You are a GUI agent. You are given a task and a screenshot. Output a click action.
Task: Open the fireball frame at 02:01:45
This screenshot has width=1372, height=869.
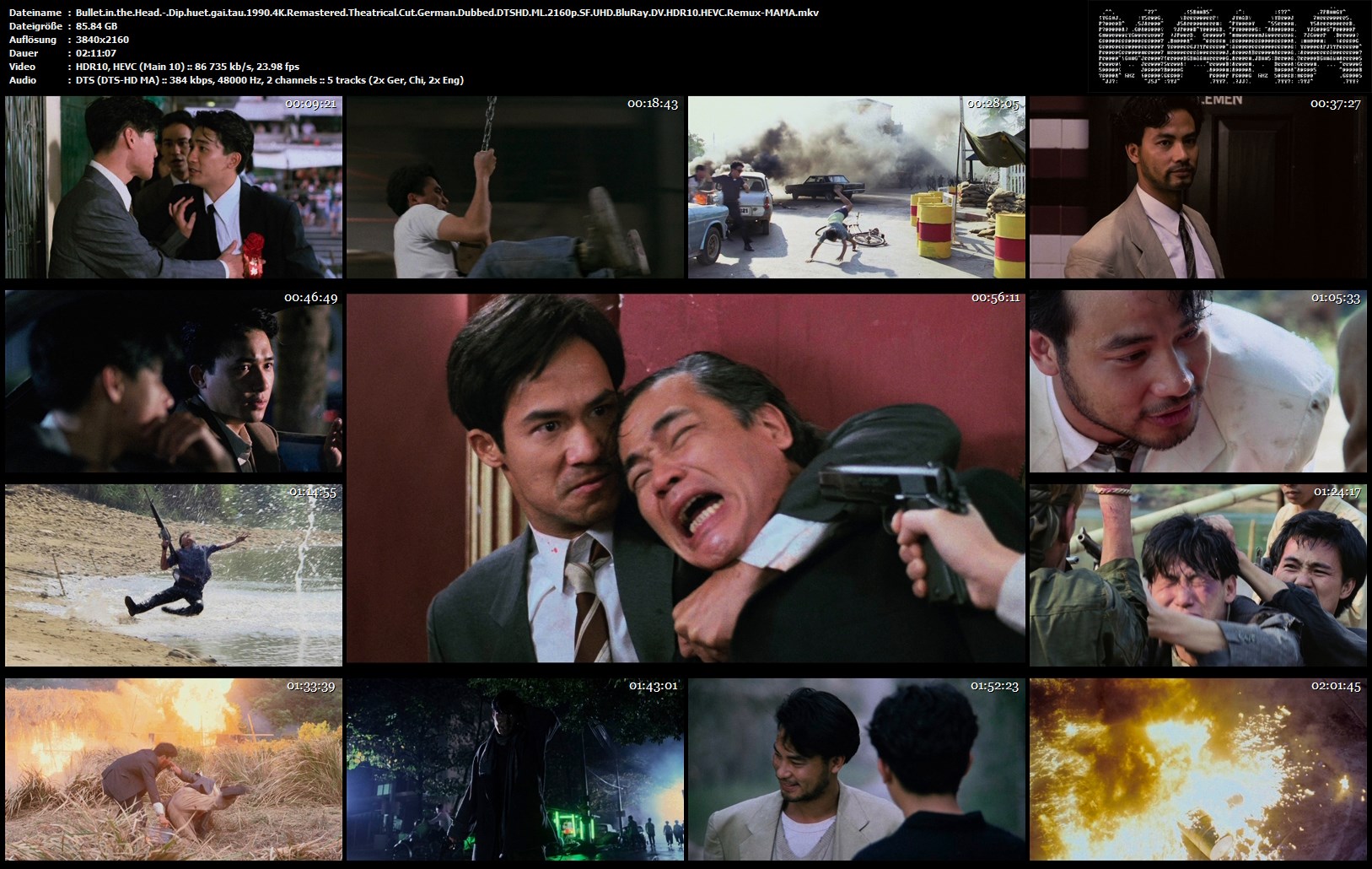pyautogui.click(x=1198, y=769)
